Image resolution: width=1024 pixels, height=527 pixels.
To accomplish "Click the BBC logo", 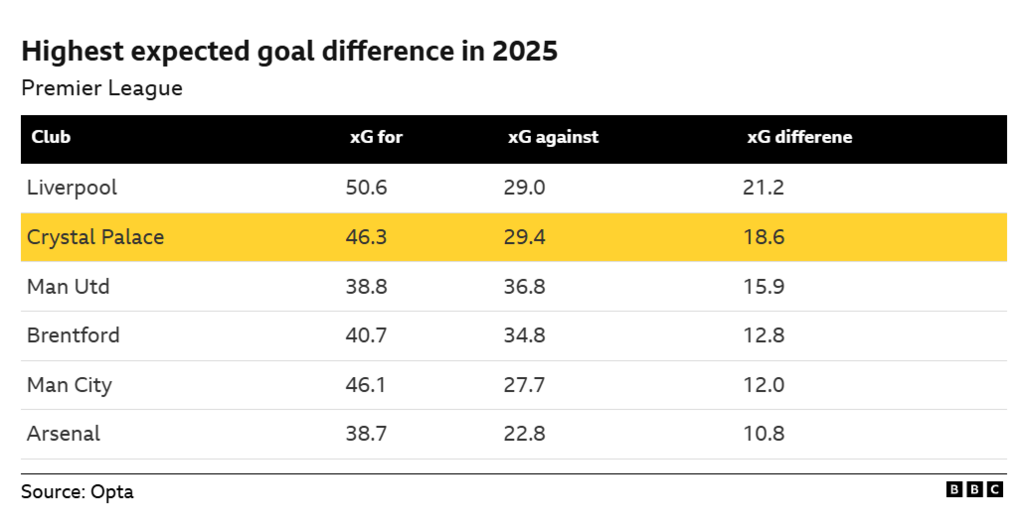I will click(x=974, y=489).
